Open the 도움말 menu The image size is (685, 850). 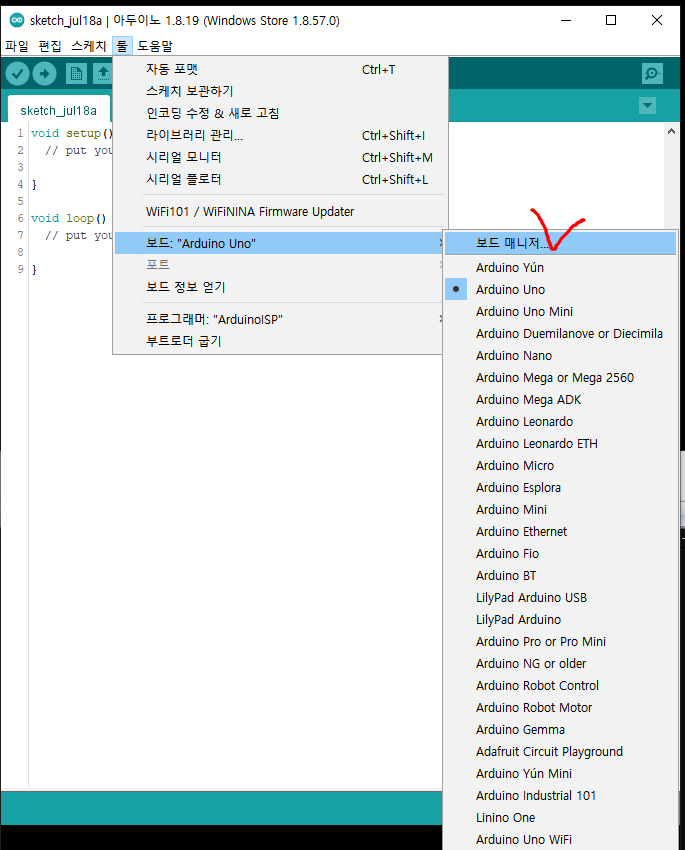pos(155,46)
